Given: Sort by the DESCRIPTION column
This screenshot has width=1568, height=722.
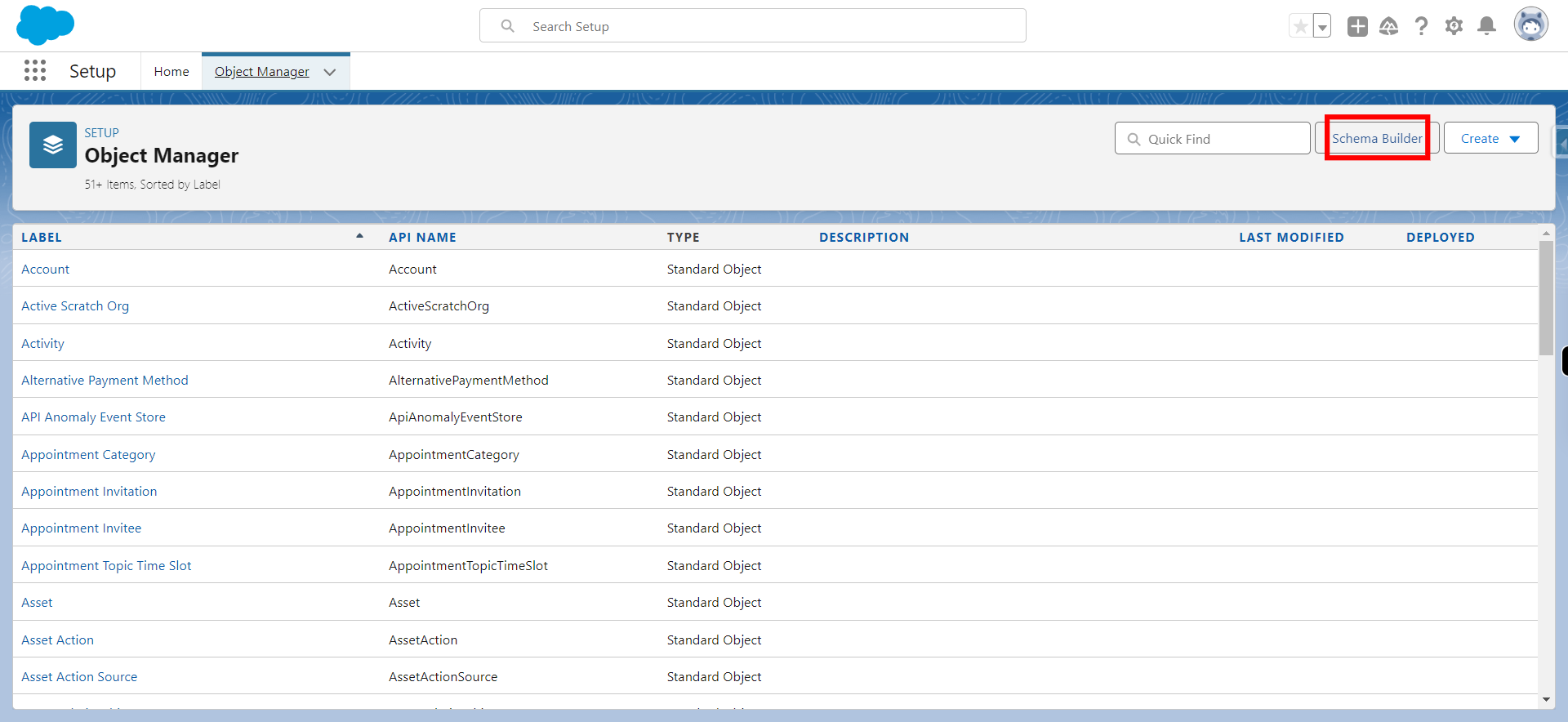Looking at the screenshot, I should (x=864, y=238).
